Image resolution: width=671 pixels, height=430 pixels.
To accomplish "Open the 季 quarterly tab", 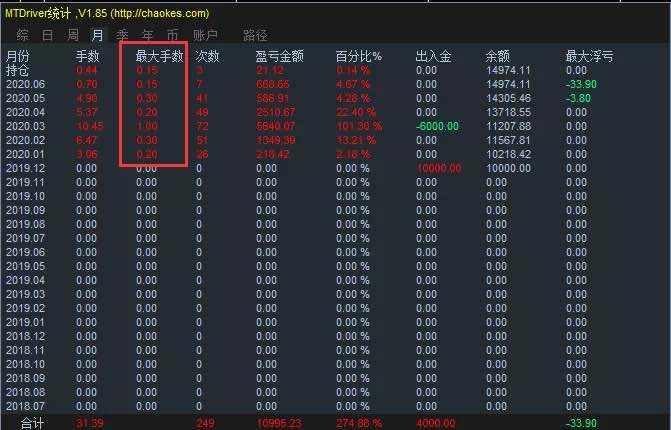I will pos(122,35).
